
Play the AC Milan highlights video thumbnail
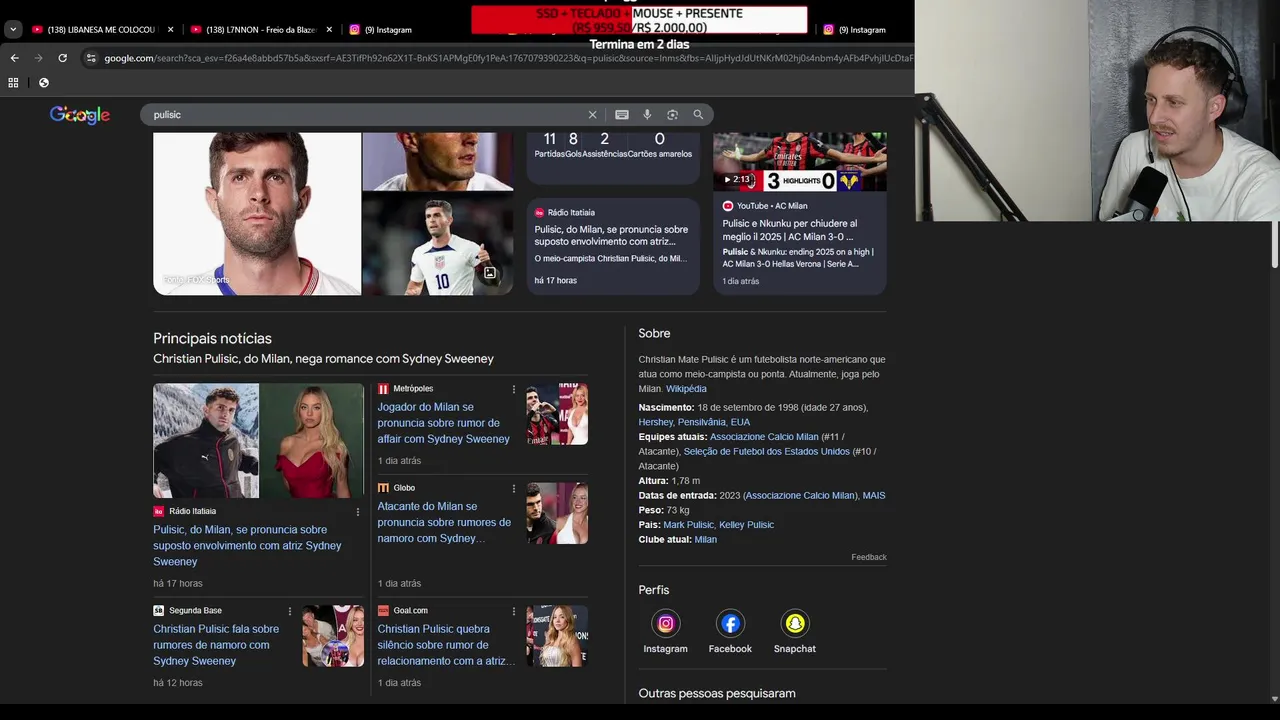coord(800,161)
